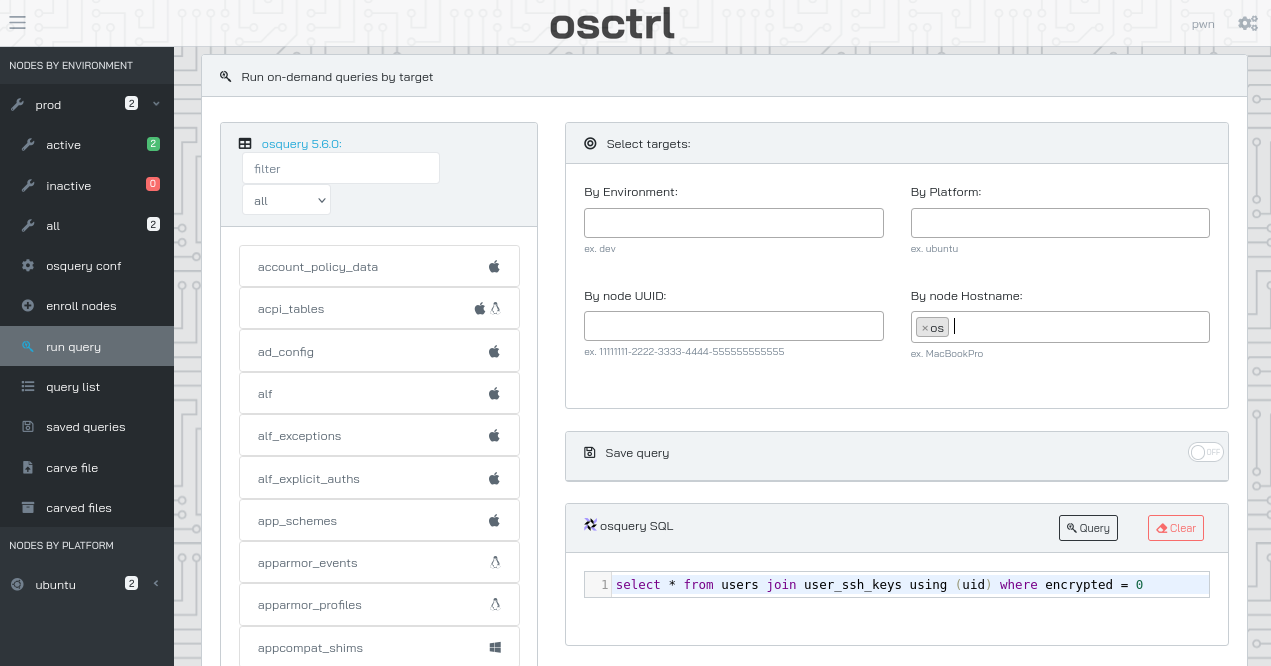Click the Select targets bullseye icon
The image size is (1271, 666).
coord(590,144)
